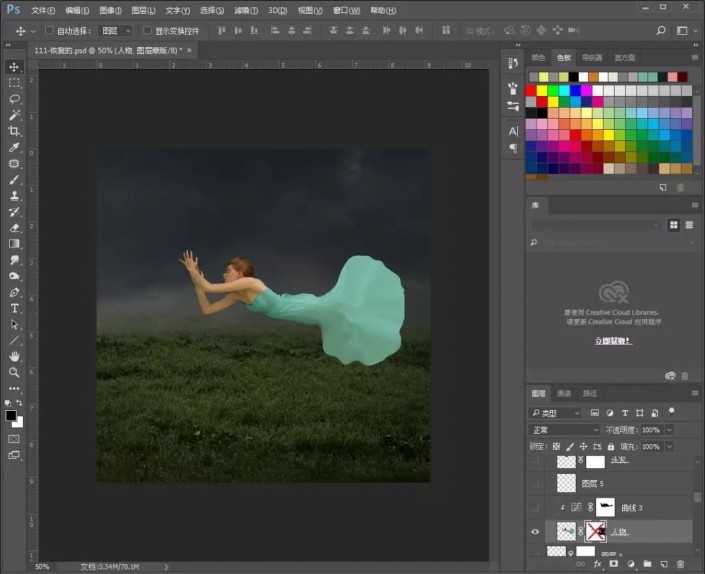This screenshot has width=705, height=574.
Task: Add a layer style with fx icon
Action: (597, 565)
